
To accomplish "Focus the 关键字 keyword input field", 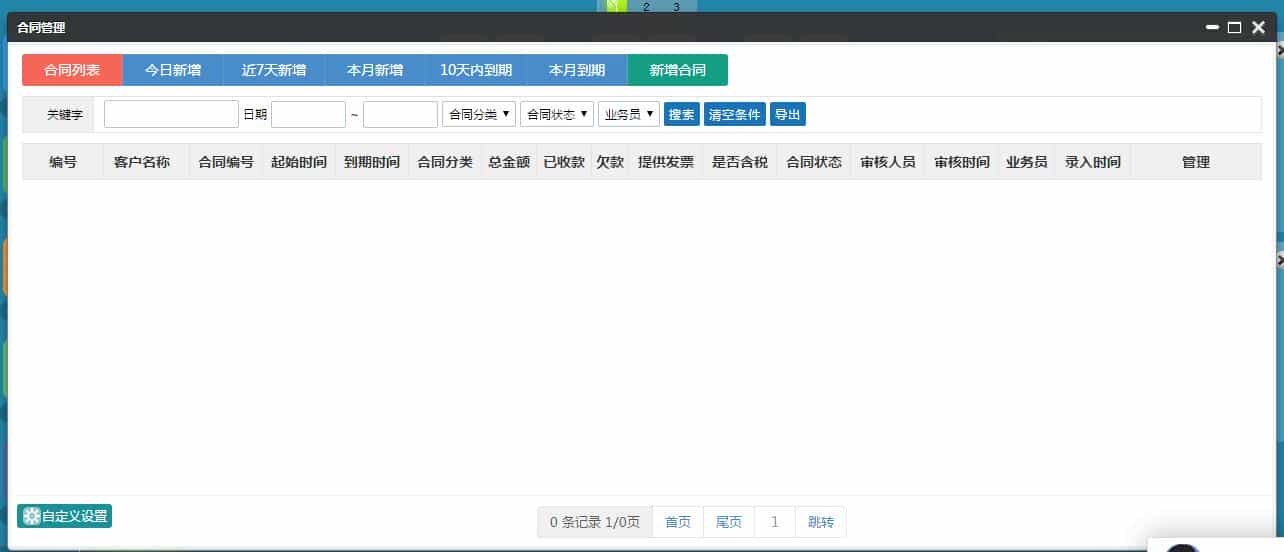I will tap(171, 114).
